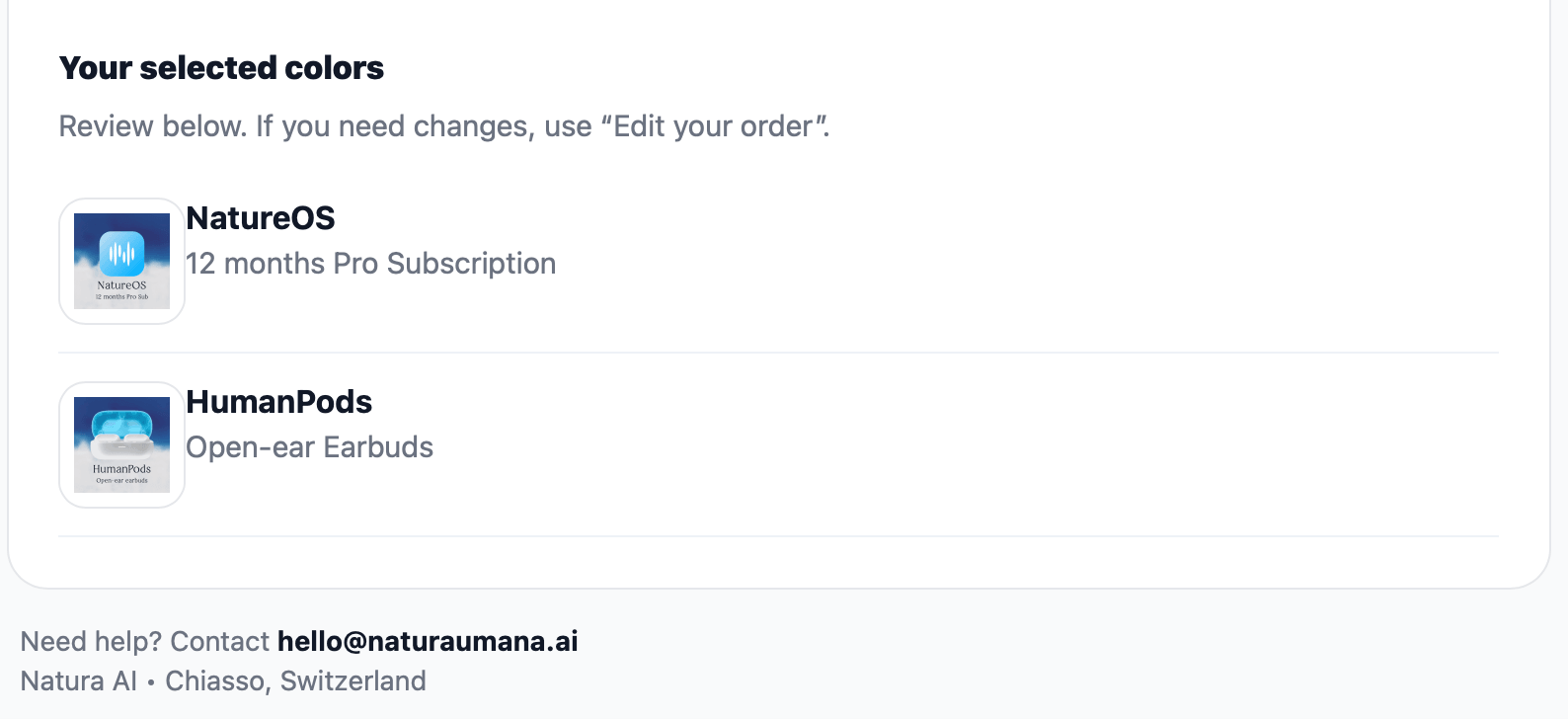Click the "Edit your order" quoted text
The image size is (1568, 719).
[x=714, y=126]
